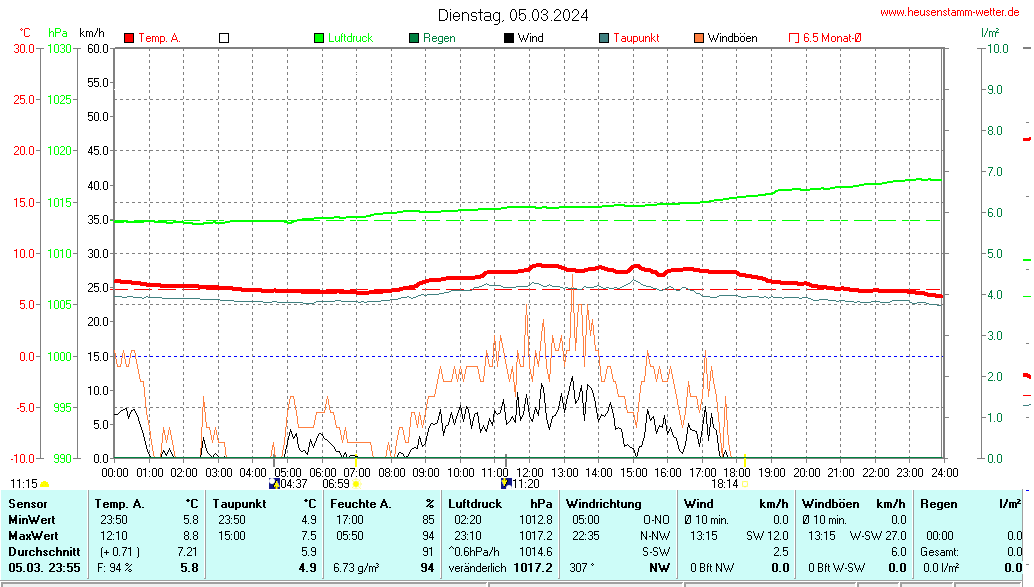Click the Sensor header in the table
Image resolution: width=1034 pixels, height=587 pixels.
(28, 504)
